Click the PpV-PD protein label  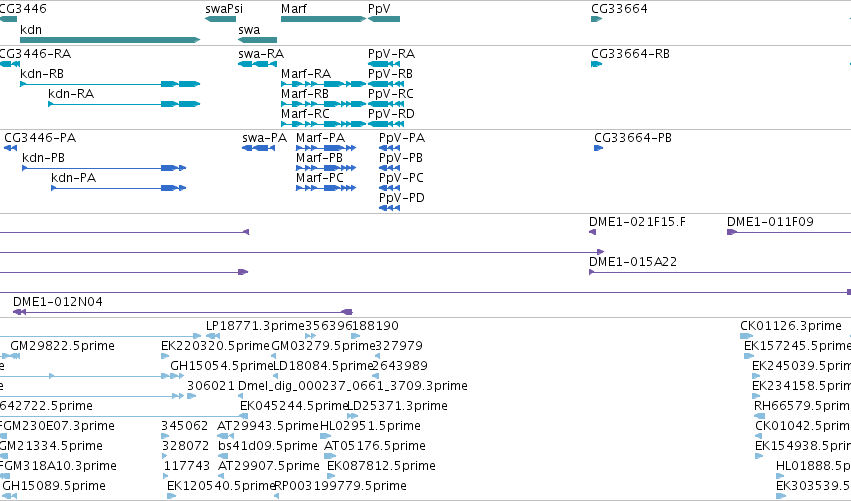(x=402, y=198)
